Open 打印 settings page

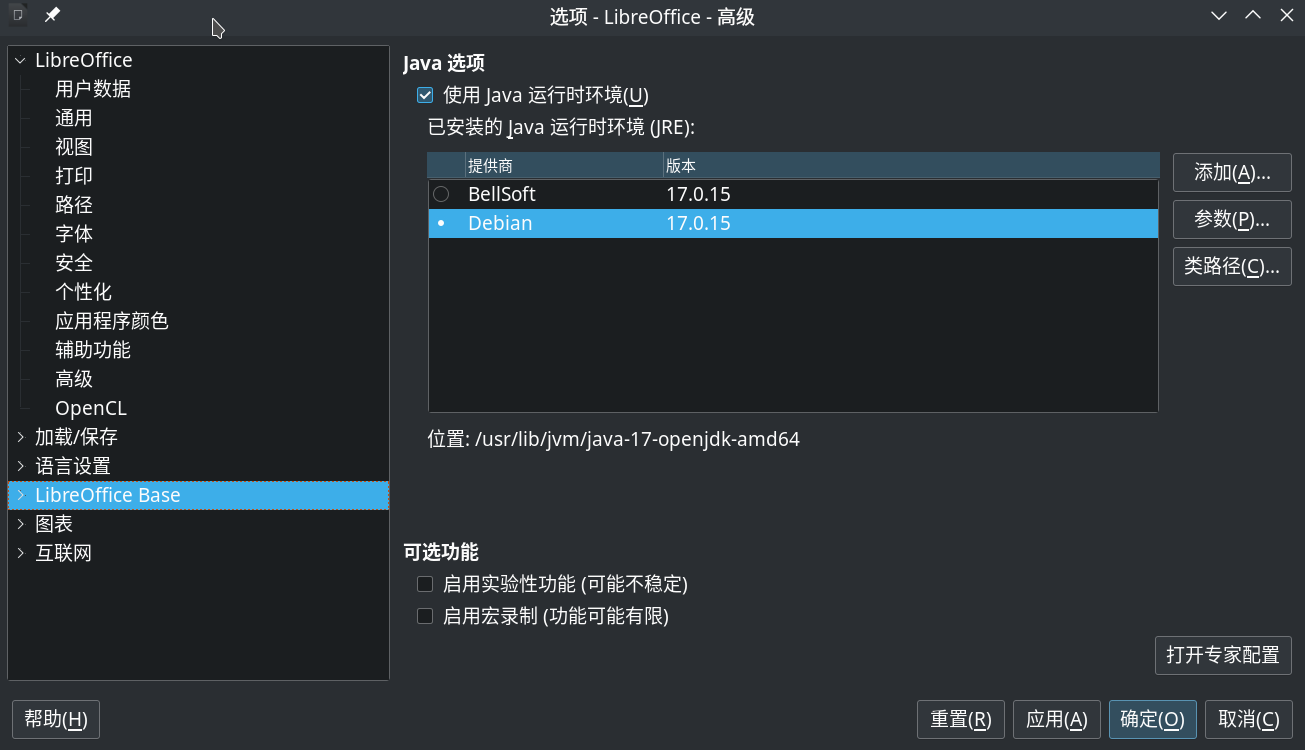tap(74, 176)
